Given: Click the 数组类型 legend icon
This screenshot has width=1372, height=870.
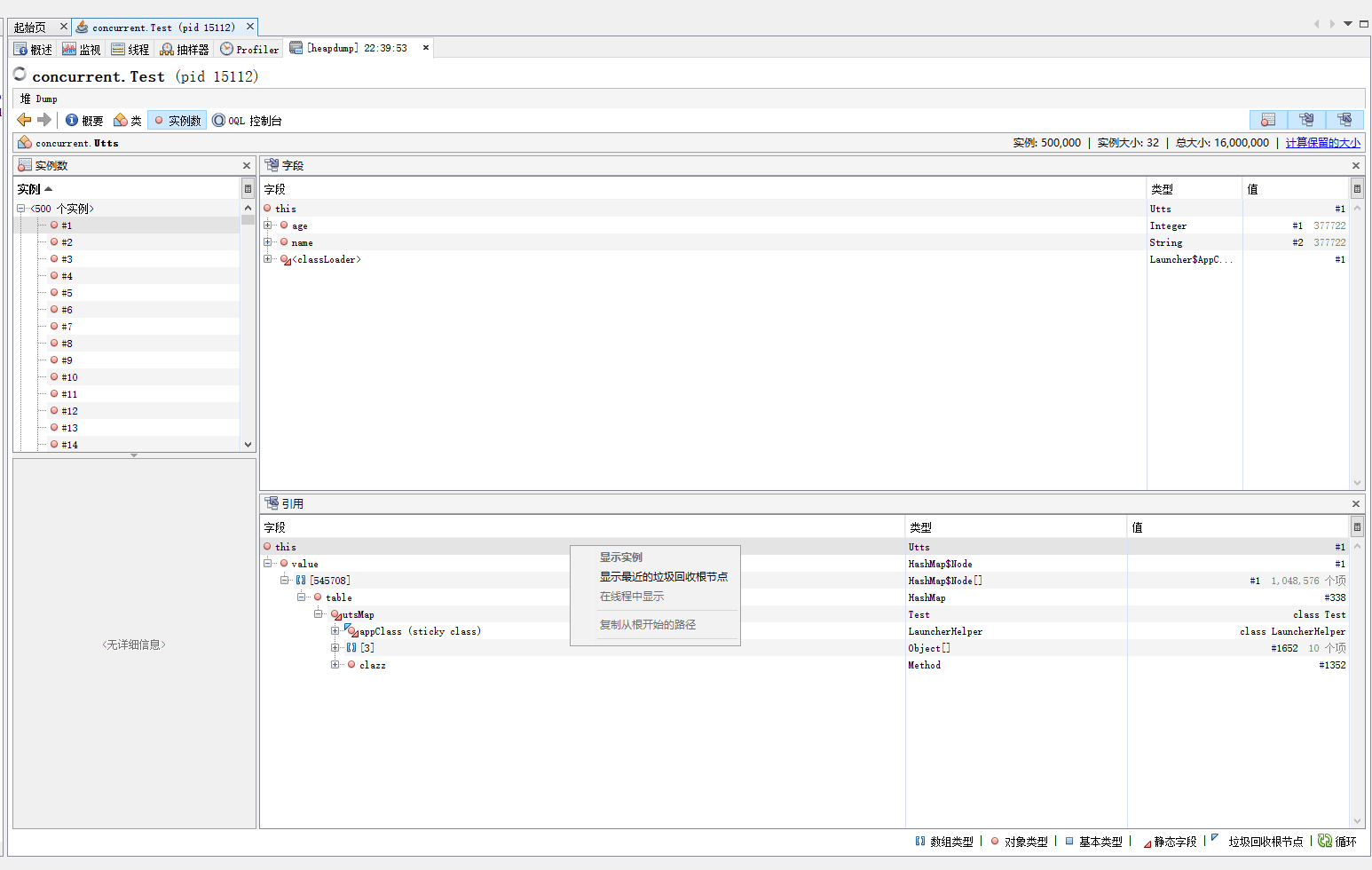Looking at the screenshot, I should (x=921, y=841).
